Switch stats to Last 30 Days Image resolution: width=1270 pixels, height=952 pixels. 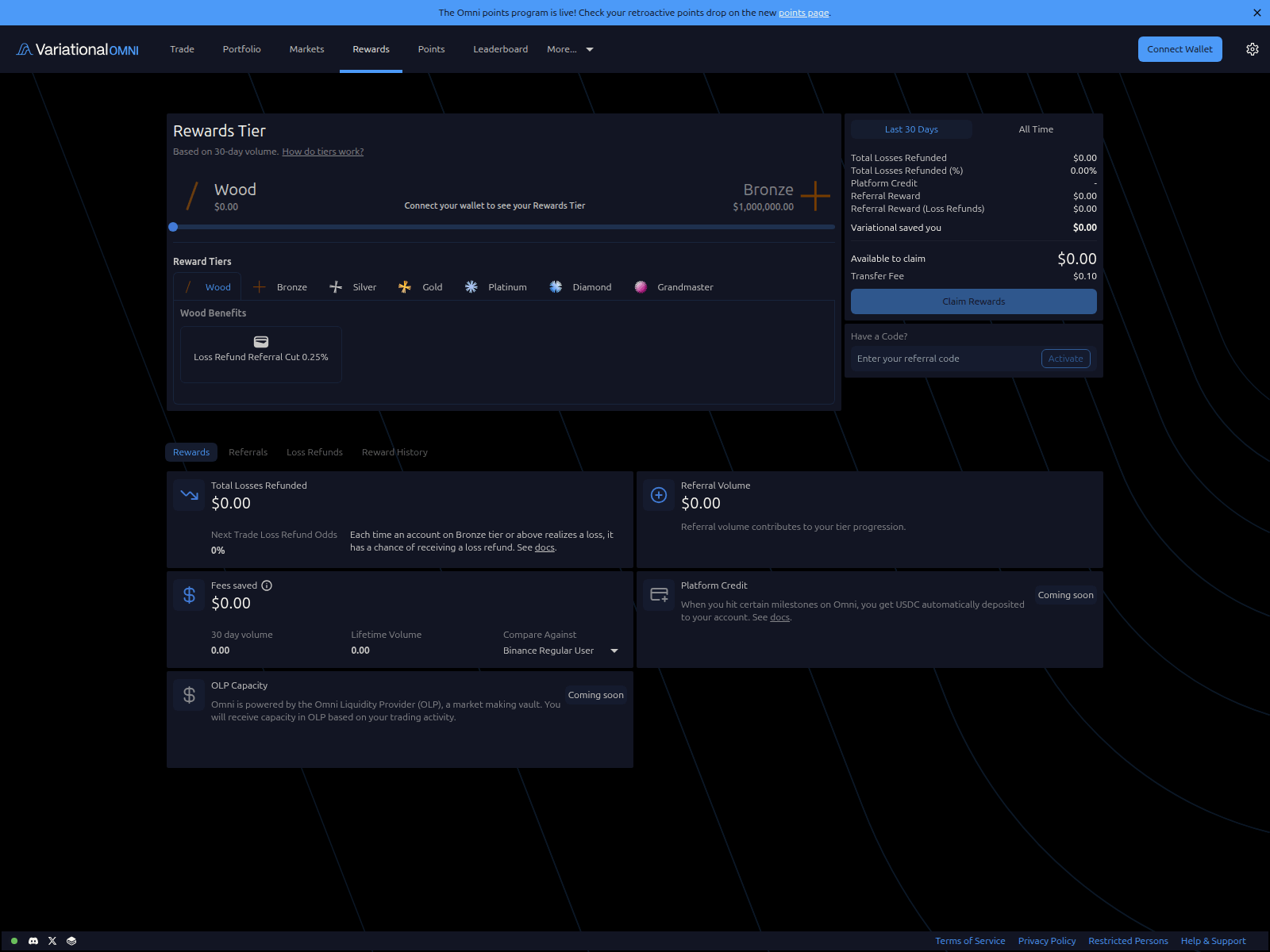[x=911, y=129]
